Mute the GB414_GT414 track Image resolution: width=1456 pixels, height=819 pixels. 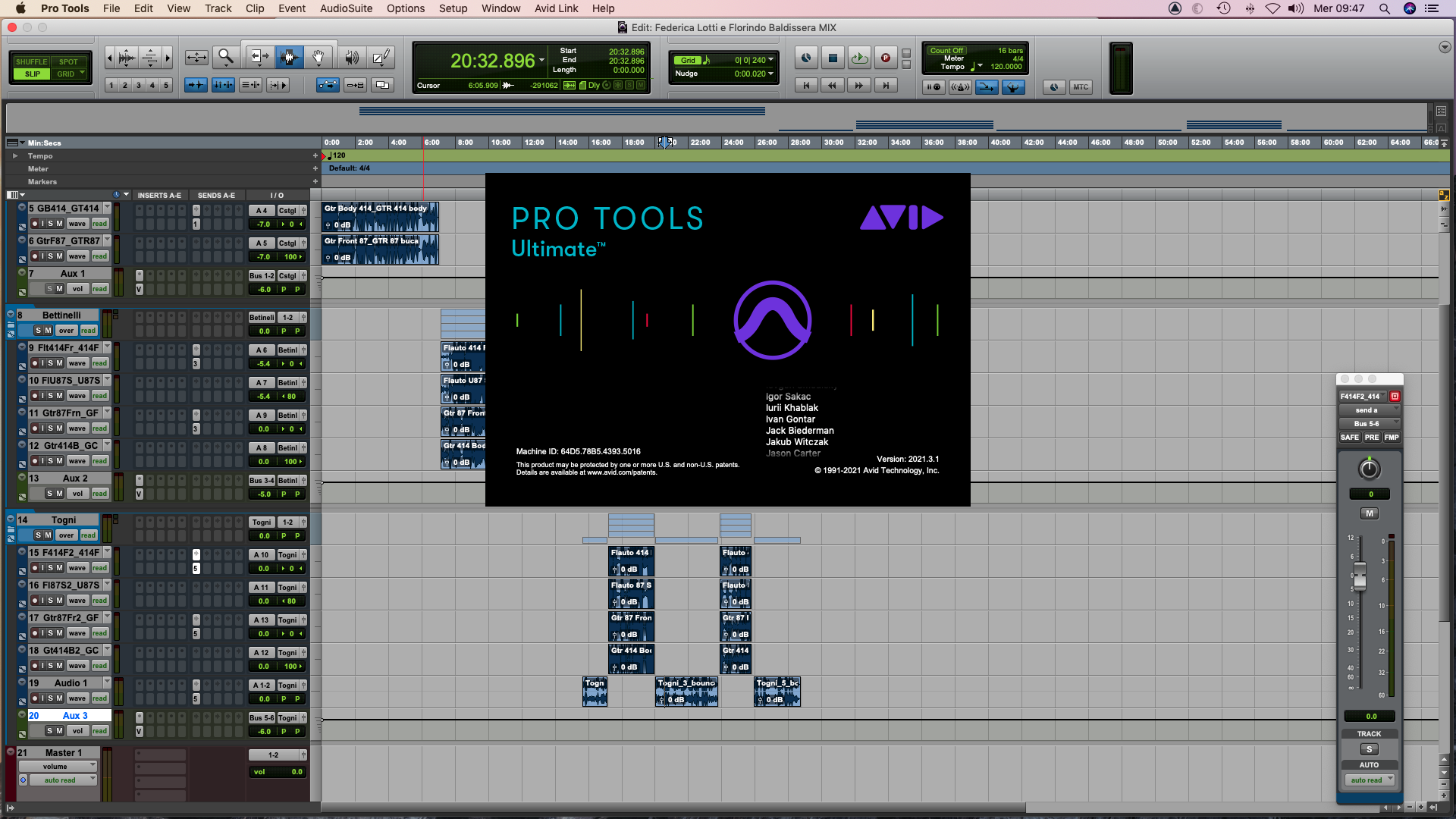tap(60, 224)
